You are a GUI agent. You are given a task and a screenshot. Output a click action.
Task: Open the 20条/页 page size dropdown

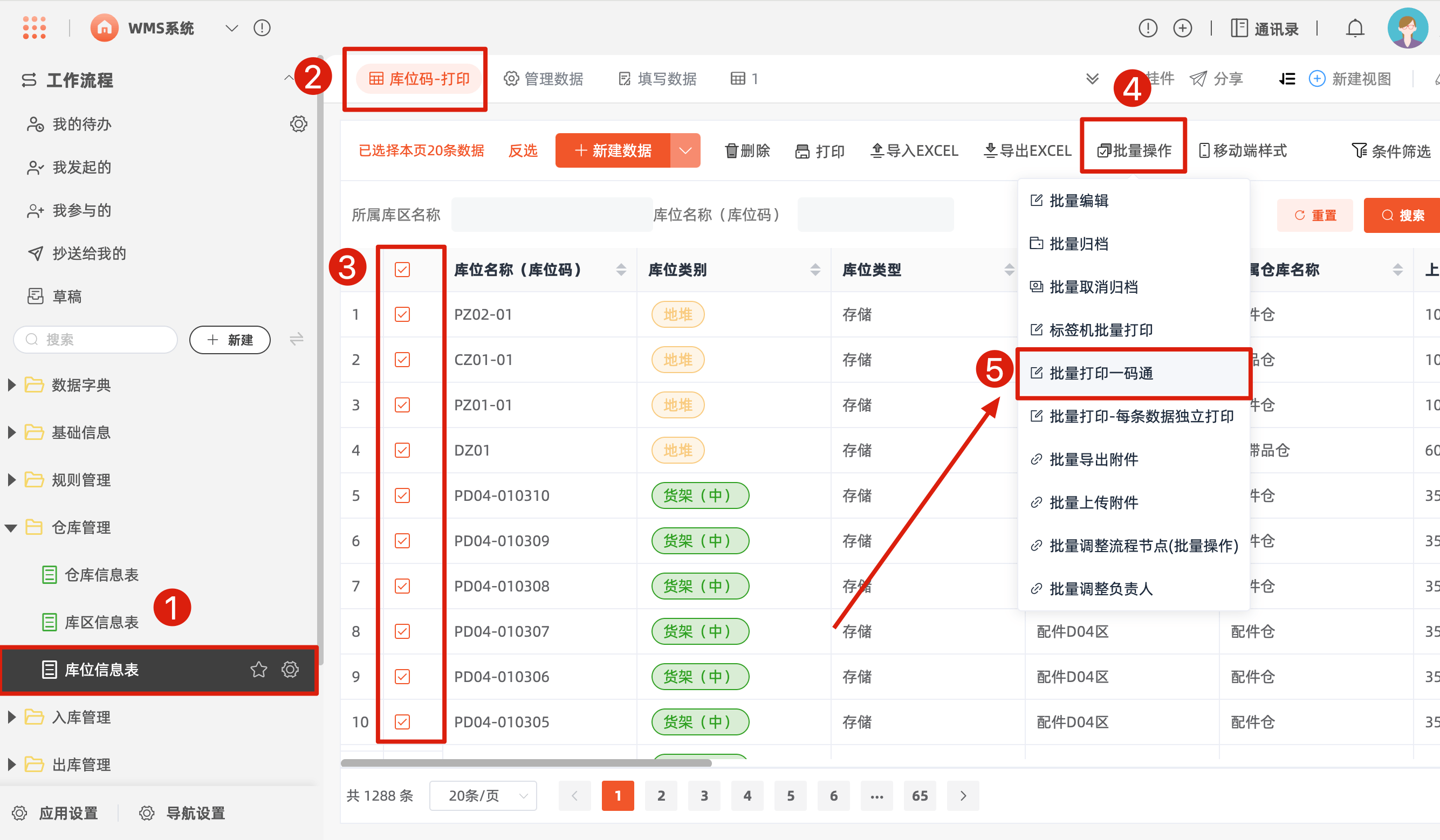[x=483, y=795]
